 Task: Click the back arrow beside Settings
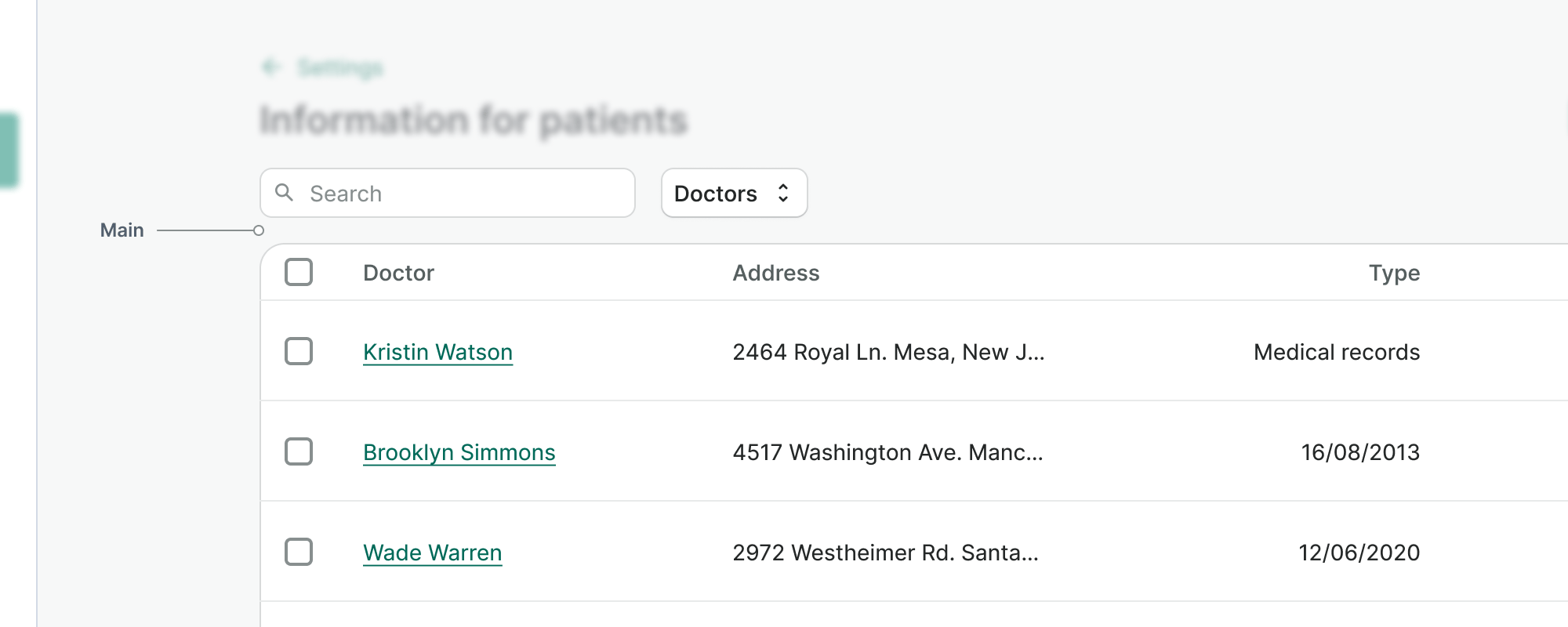[x=271, y=67]
